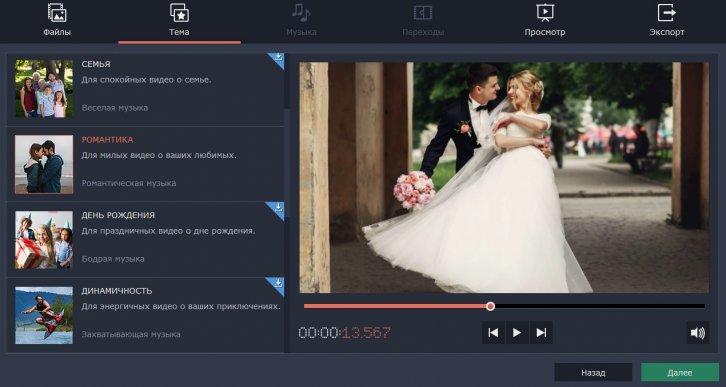Image resolution: width=726 pixels, height=387 pixels.
Task: Select the День рождения theme thumbnail
Action: click(x=44, y=240)
